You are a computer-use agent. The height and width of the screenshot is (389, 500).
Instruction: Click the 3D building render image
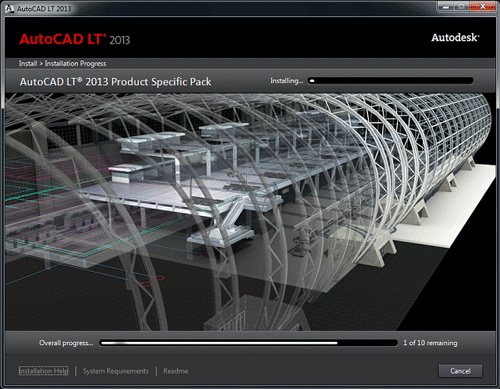(250, 212)
